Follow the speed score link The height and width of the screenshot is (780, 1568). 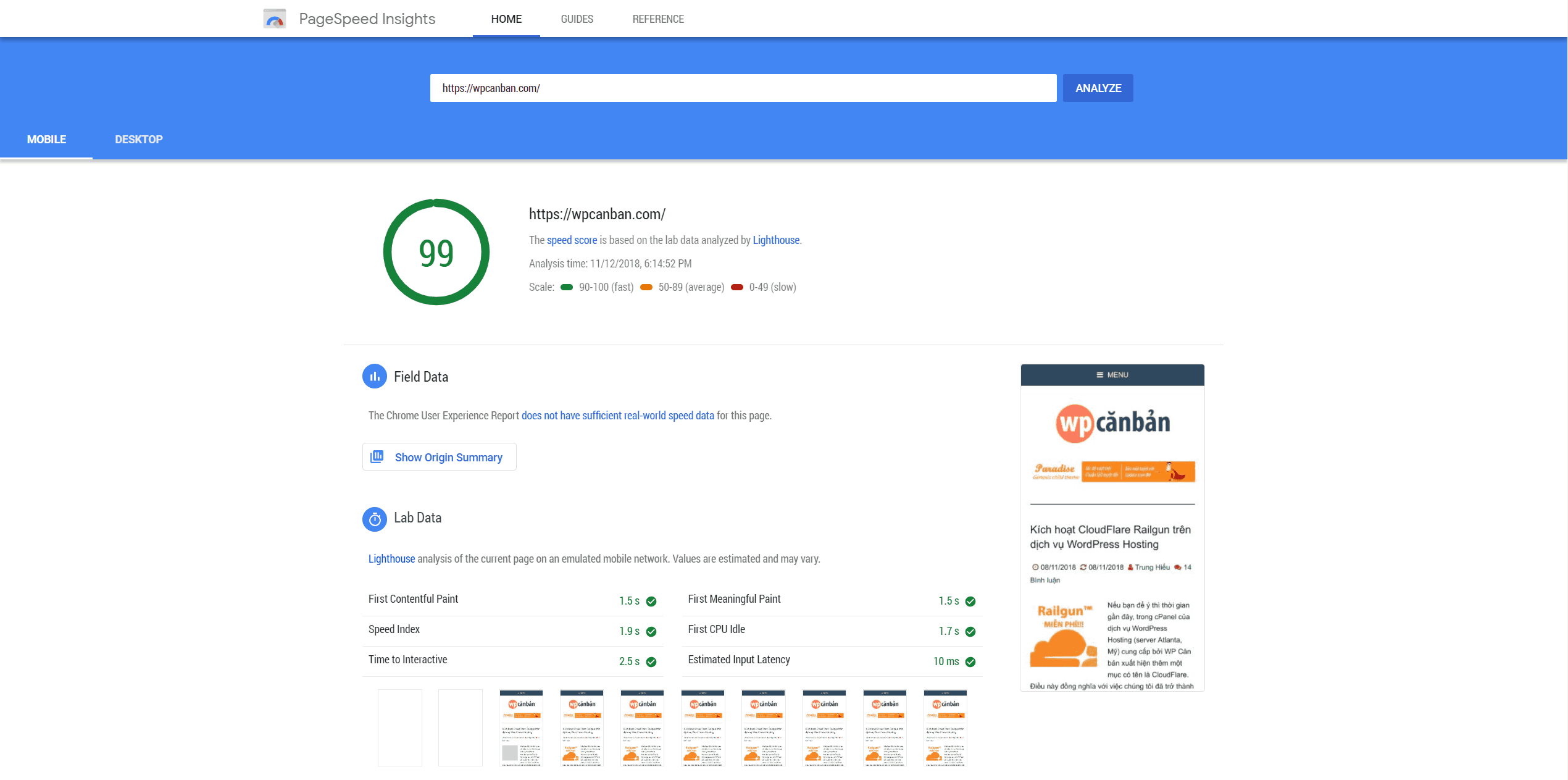click(572, 240)
